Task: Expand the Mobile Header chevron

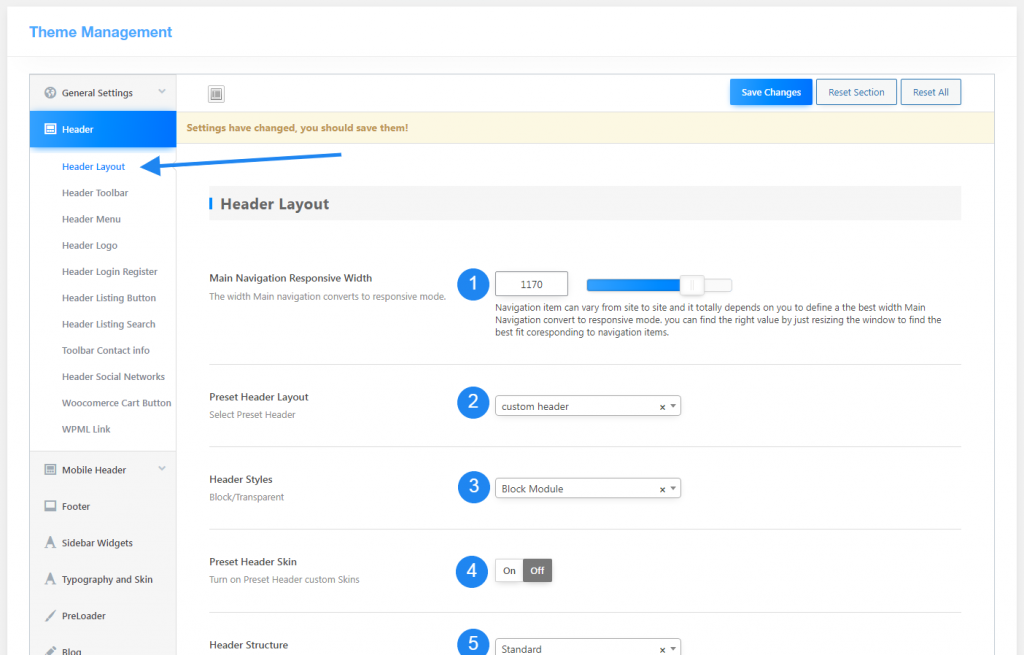Action: tap(162, 469)
